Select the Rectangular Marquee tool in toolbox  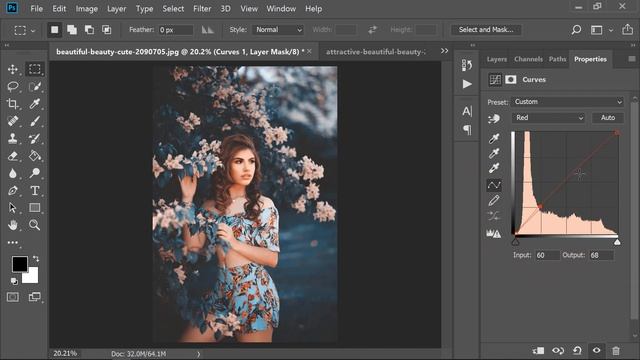pyautogui.click(x=35, y=69)
